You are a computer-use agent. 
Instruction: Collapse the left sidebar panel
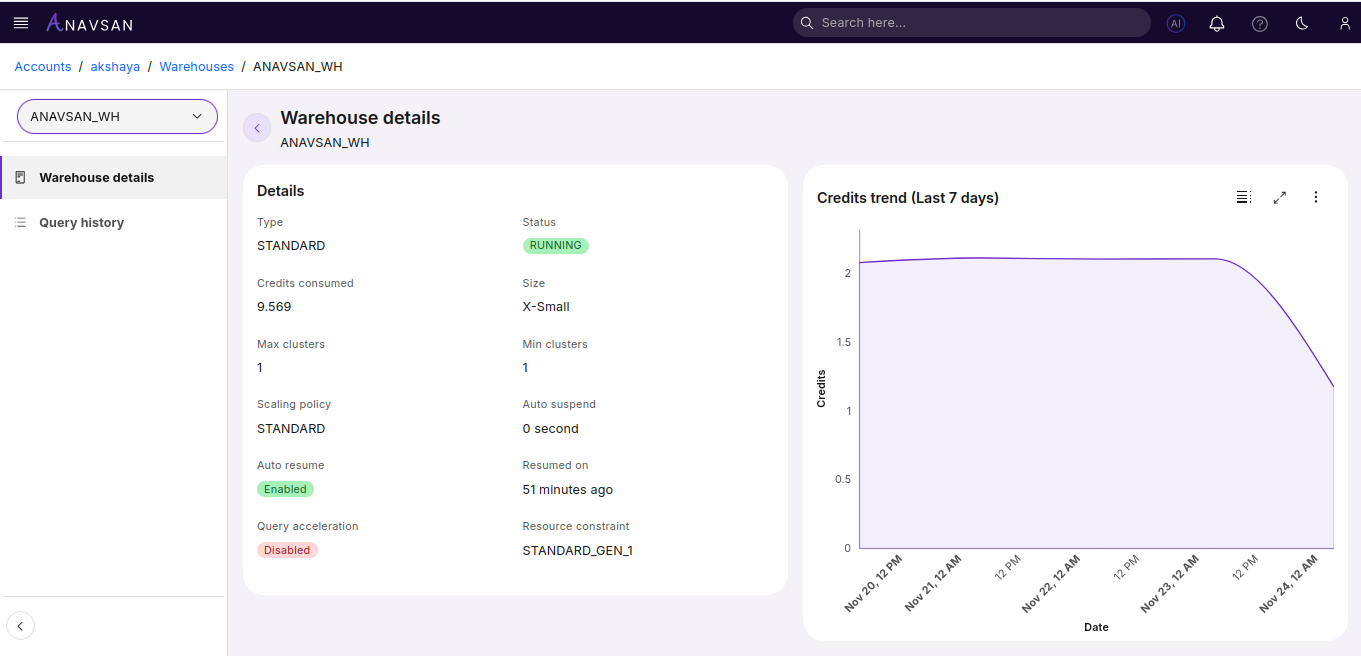tap(20, 626)
